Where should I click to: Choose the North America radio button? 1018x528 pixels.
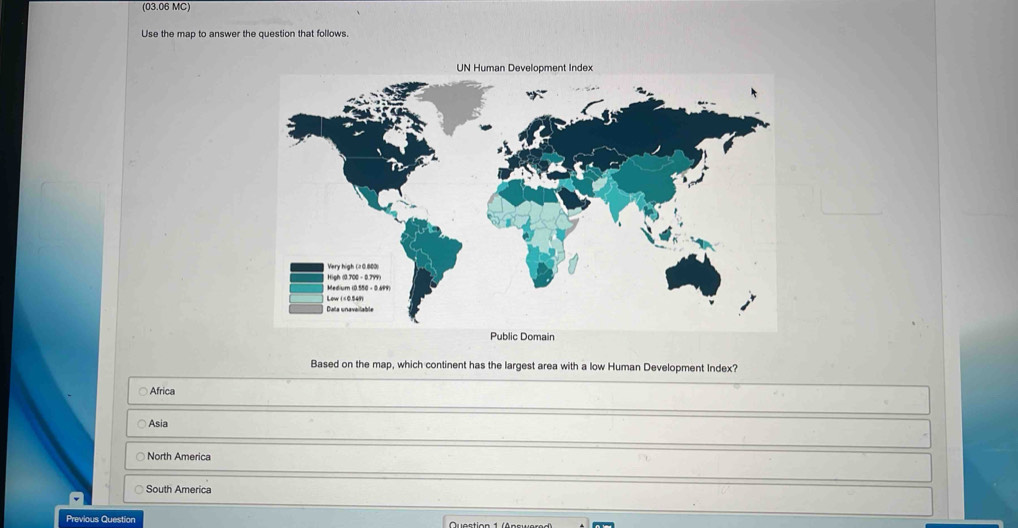coord(140,457)
